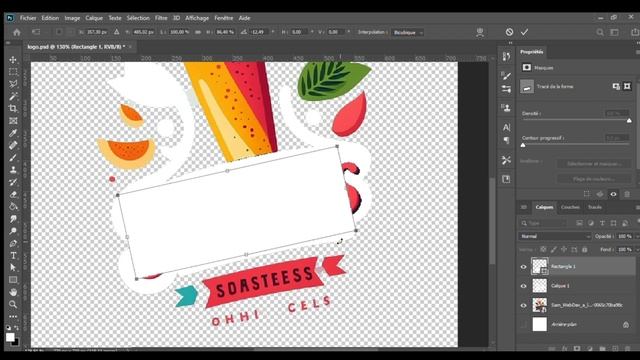640x360 pixels.
Task: Click the Densité slider handle
Action: click(x=629, y=120)
